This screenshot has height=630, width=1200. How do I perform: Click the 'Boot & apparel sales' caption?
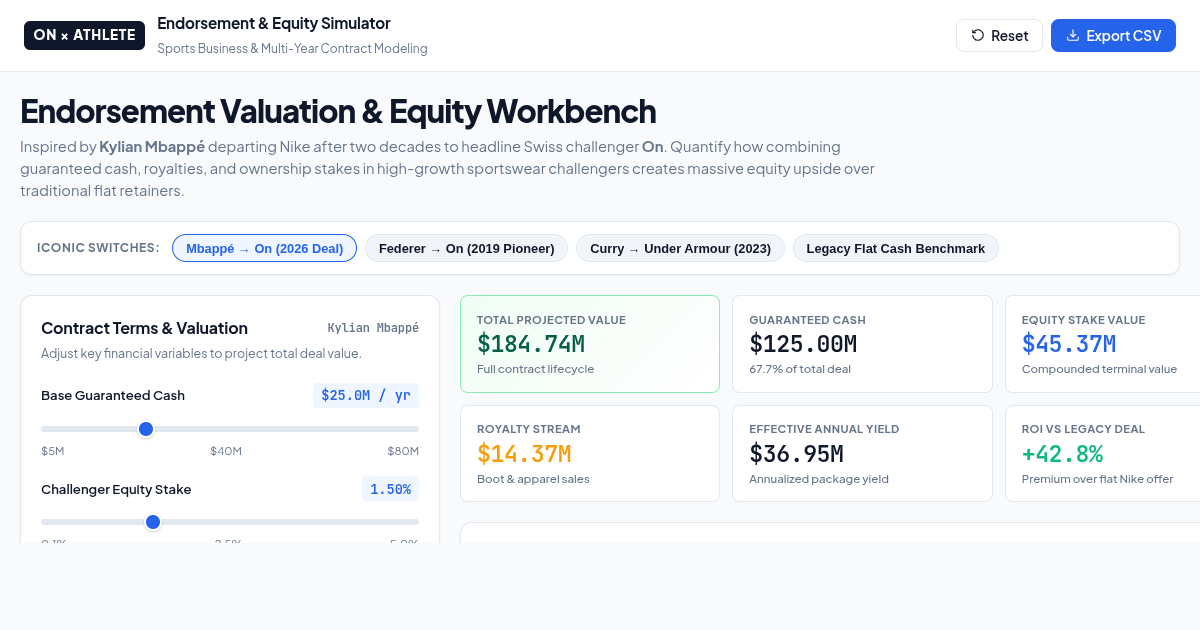[533, 479]
